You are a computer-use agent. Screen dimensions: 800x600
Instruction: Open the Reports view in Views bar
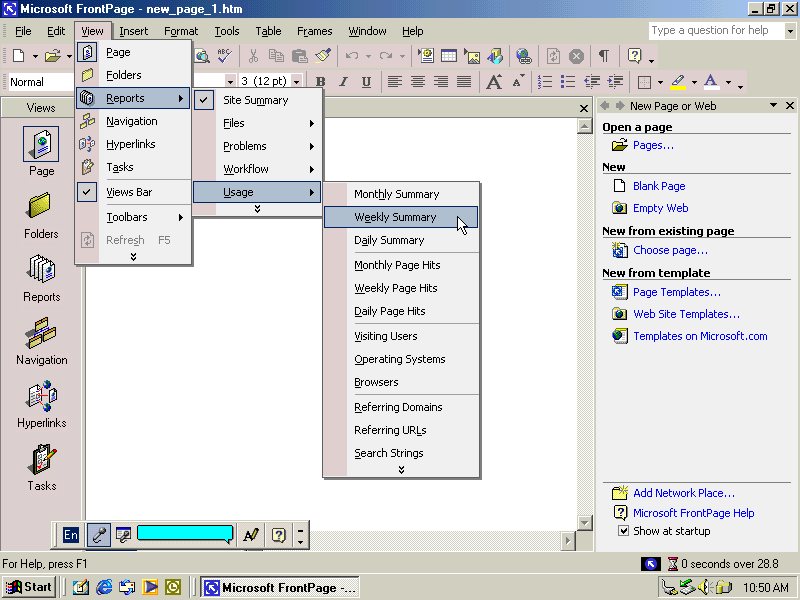41,278
